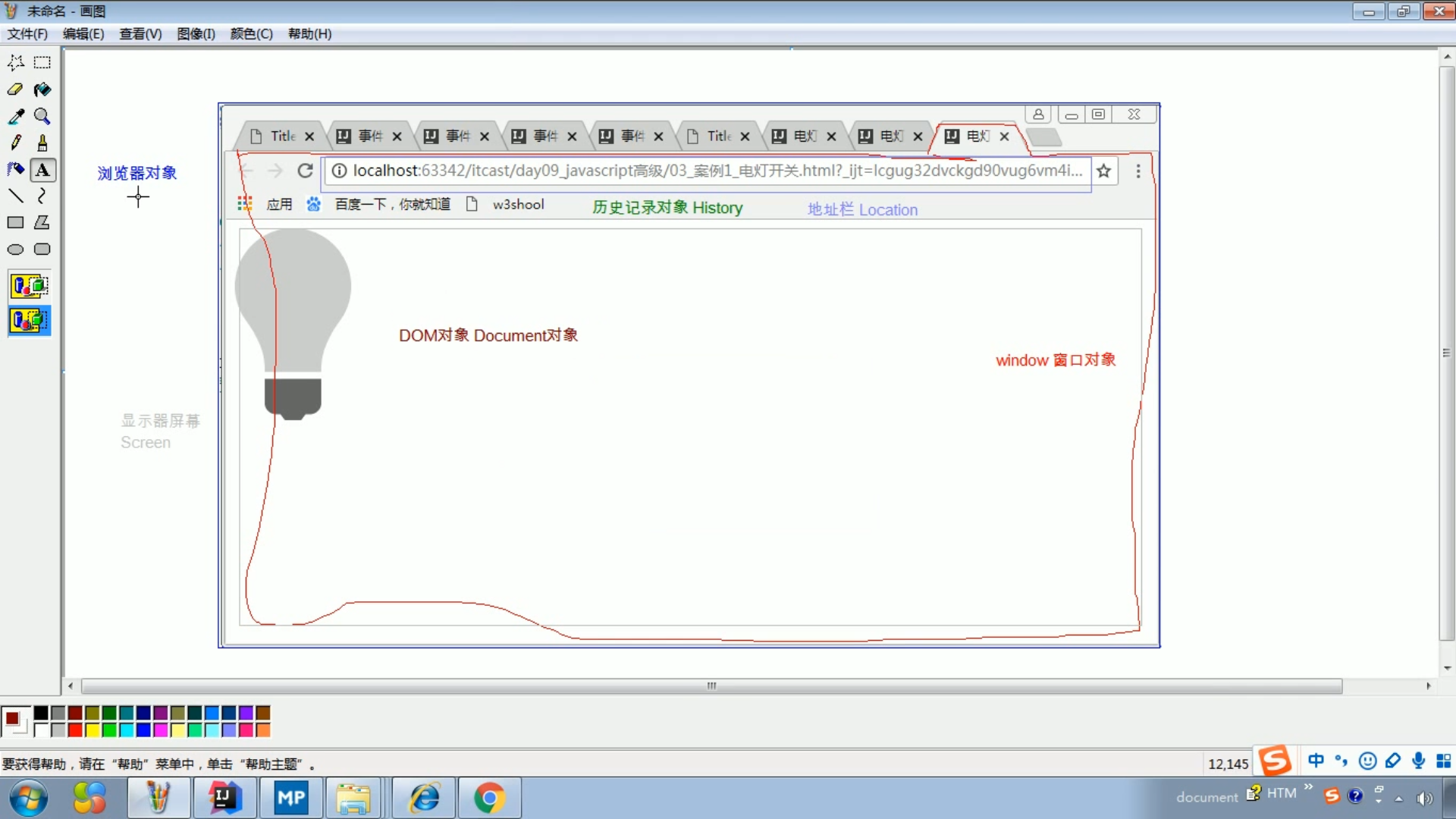Select the Magnifier tool
The width and height of the screenshot is (1456, 819).
click(x=42, y=116)
